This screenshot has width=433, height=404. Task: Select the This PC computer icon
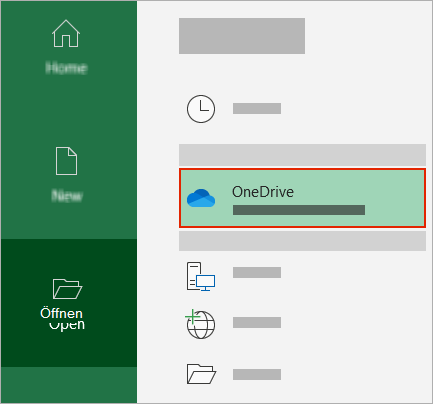pos(201,276)
